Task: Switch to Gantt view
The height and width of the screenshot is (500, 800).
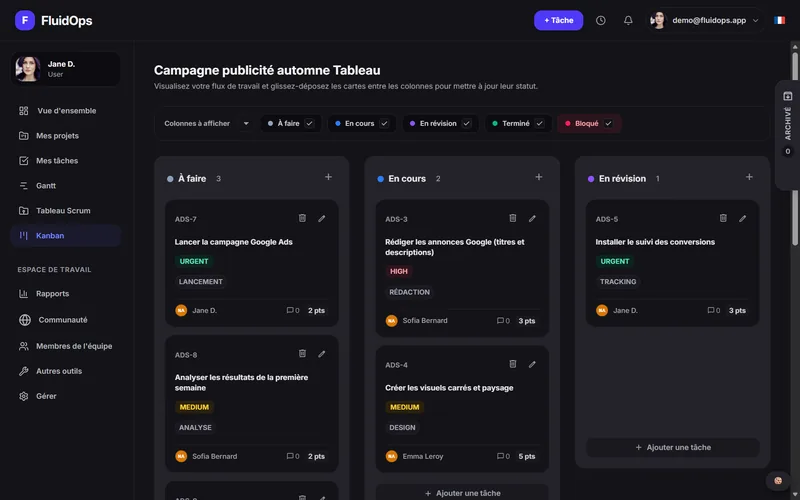Action: [x=65, y=186]
